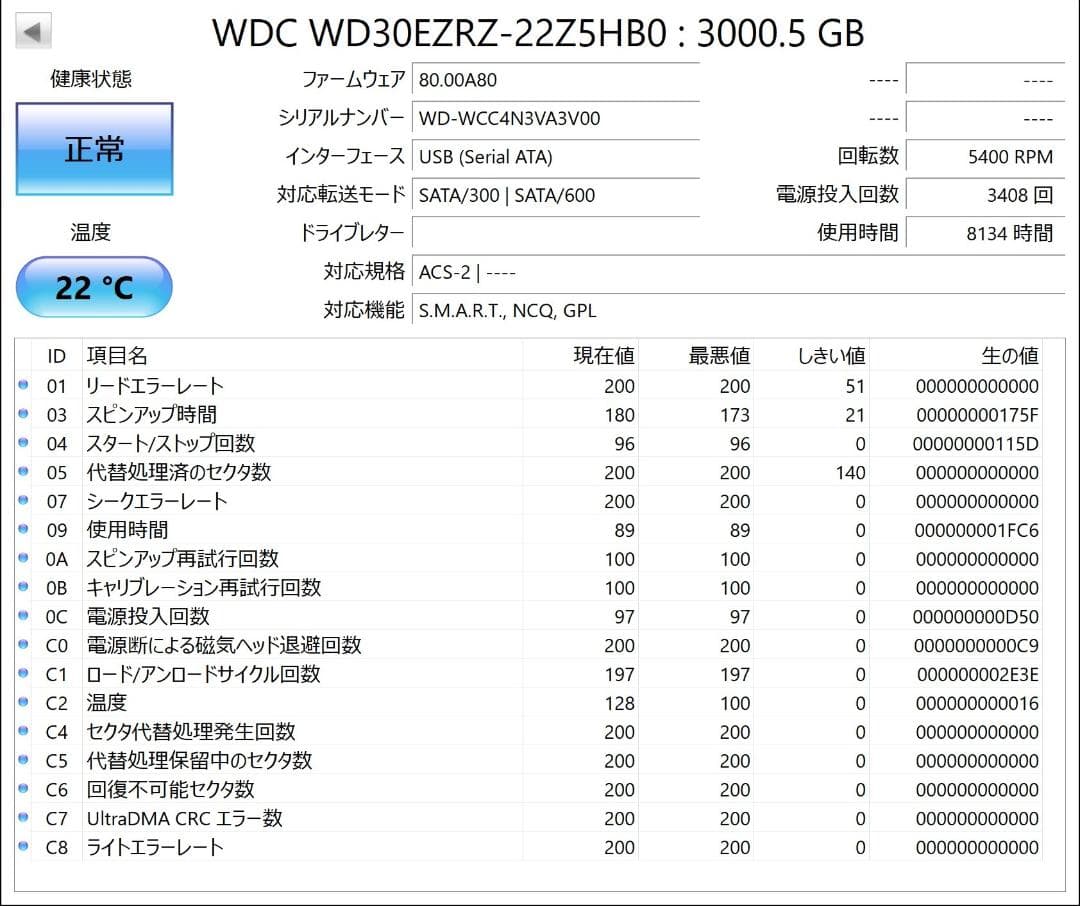Select the 代替処理保留中のセクタ数 row name

tap(200, 761)
